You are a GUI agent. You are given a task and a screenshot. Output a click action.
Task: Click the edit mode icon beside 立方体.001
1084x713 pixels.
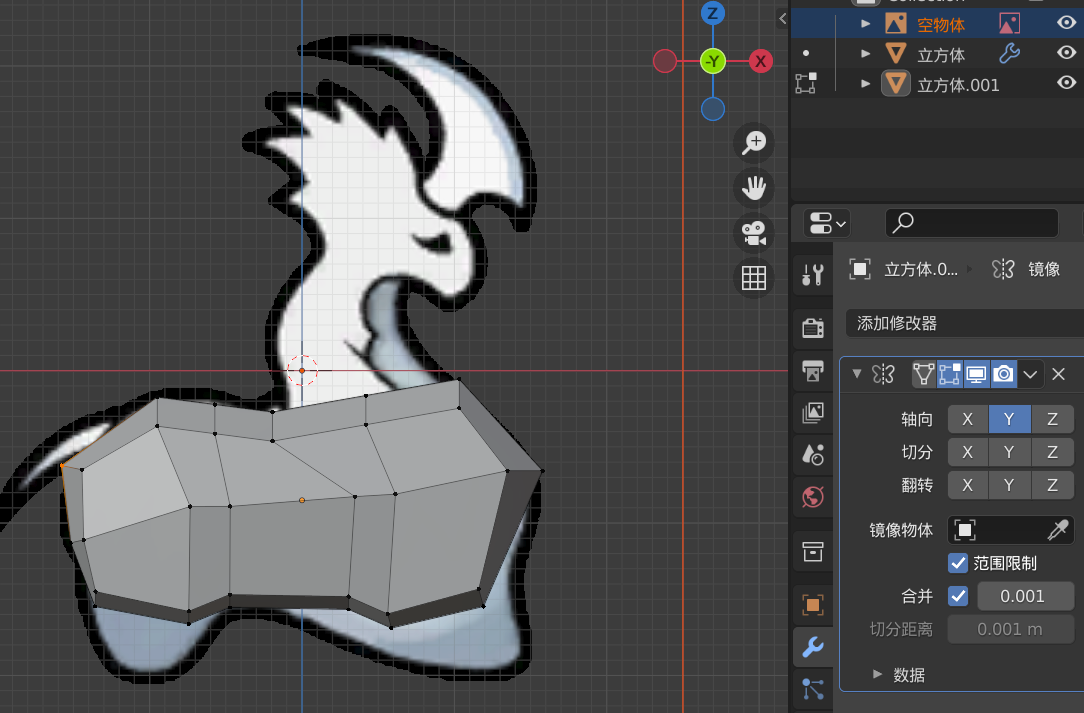coord(806,83)
